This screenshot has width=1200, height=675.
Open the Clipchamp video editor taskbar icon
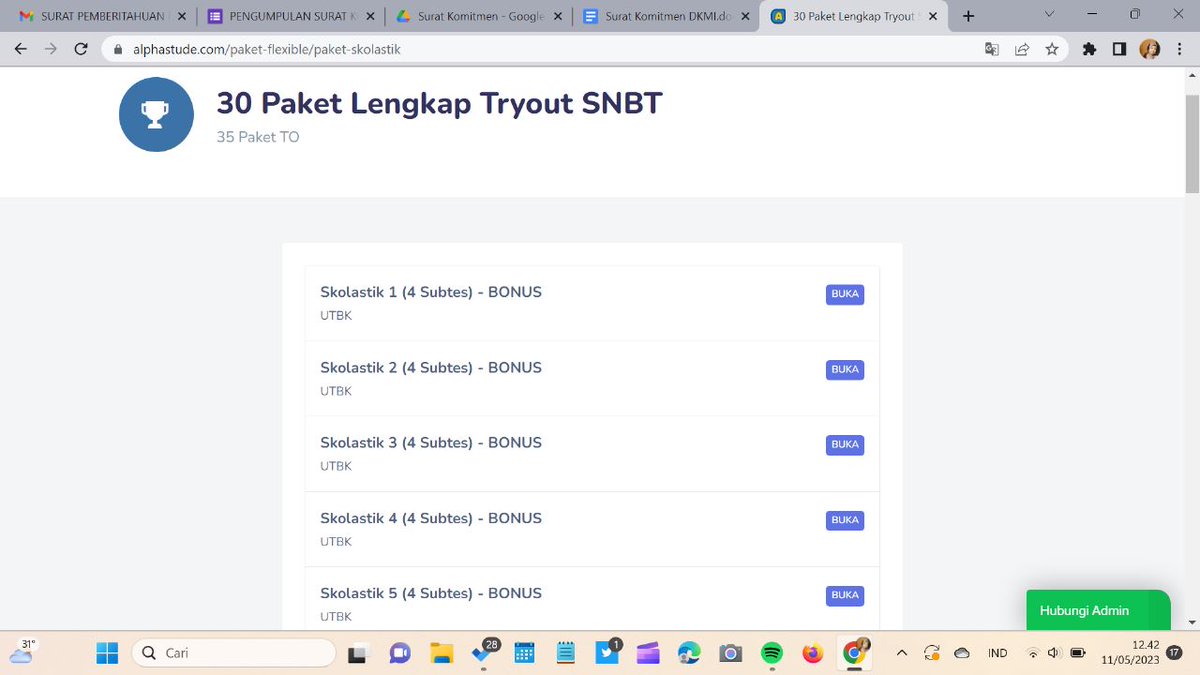coord(648,653)
